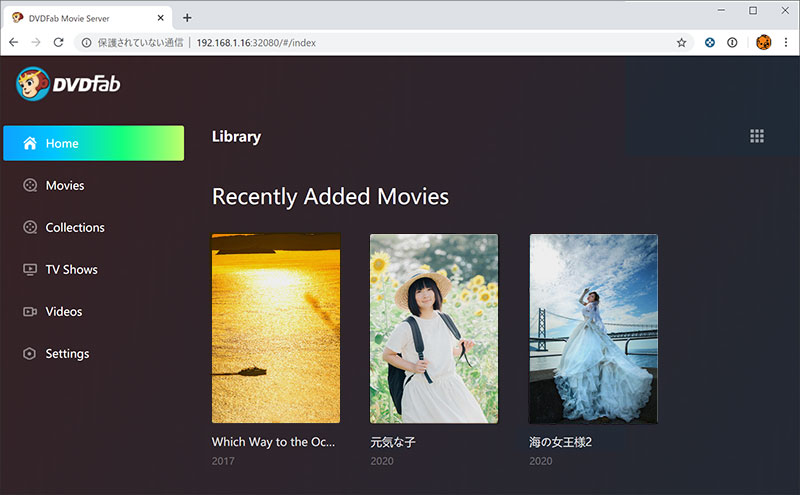Click the 'Recently Added Movies' heading
The height and width of the screenshot is (495, 800).
[330, 197]
